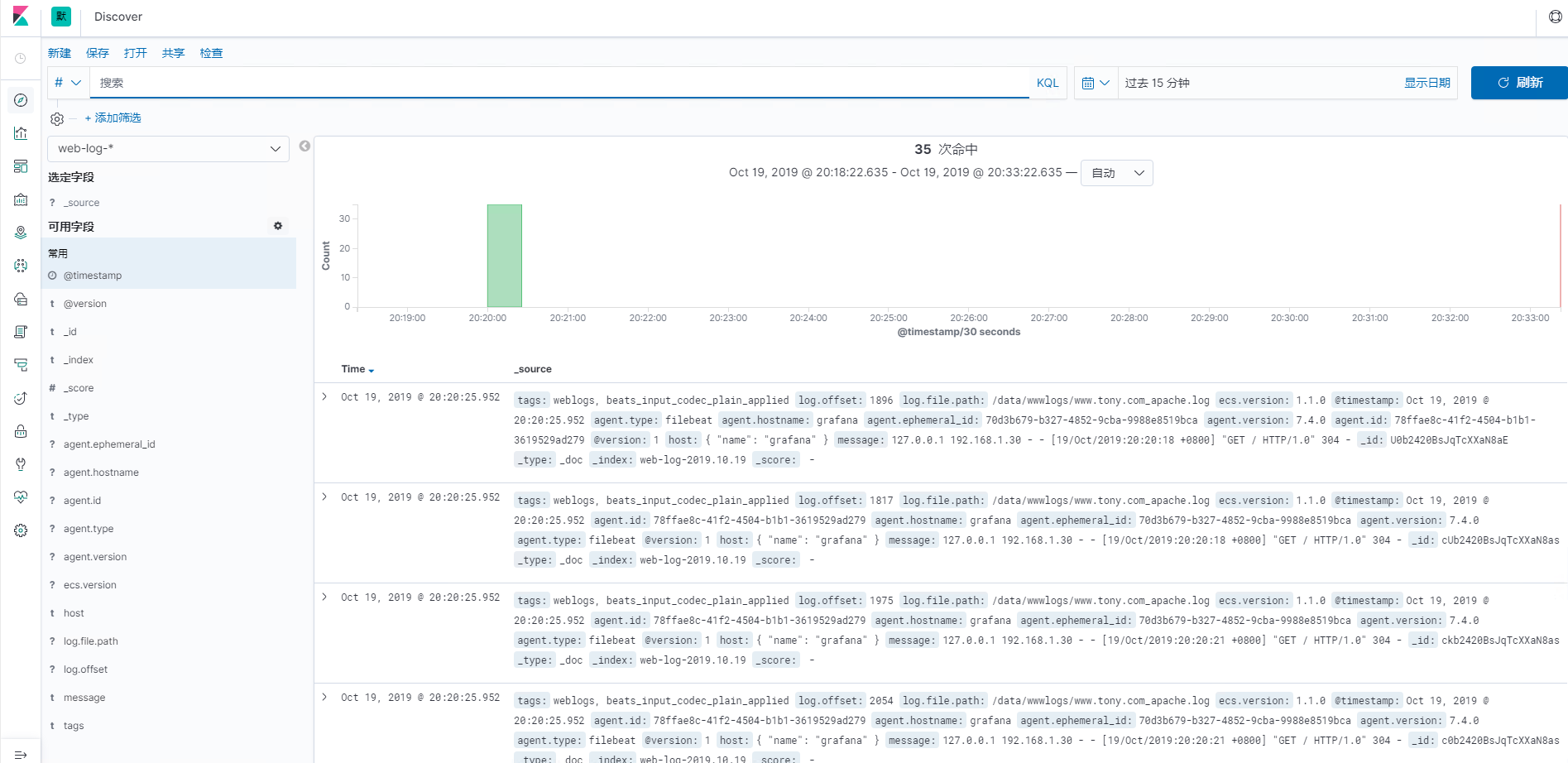Open field filter settings gear beside 可用字段
1568x763 pixels.
pos(278,226)
